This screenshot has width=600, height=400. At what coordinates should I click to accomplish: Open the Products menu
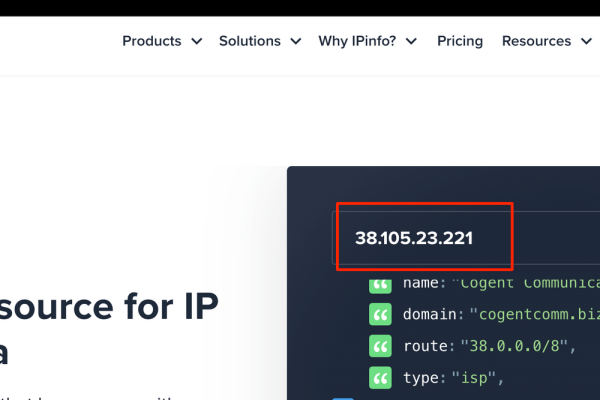(152, 41)
